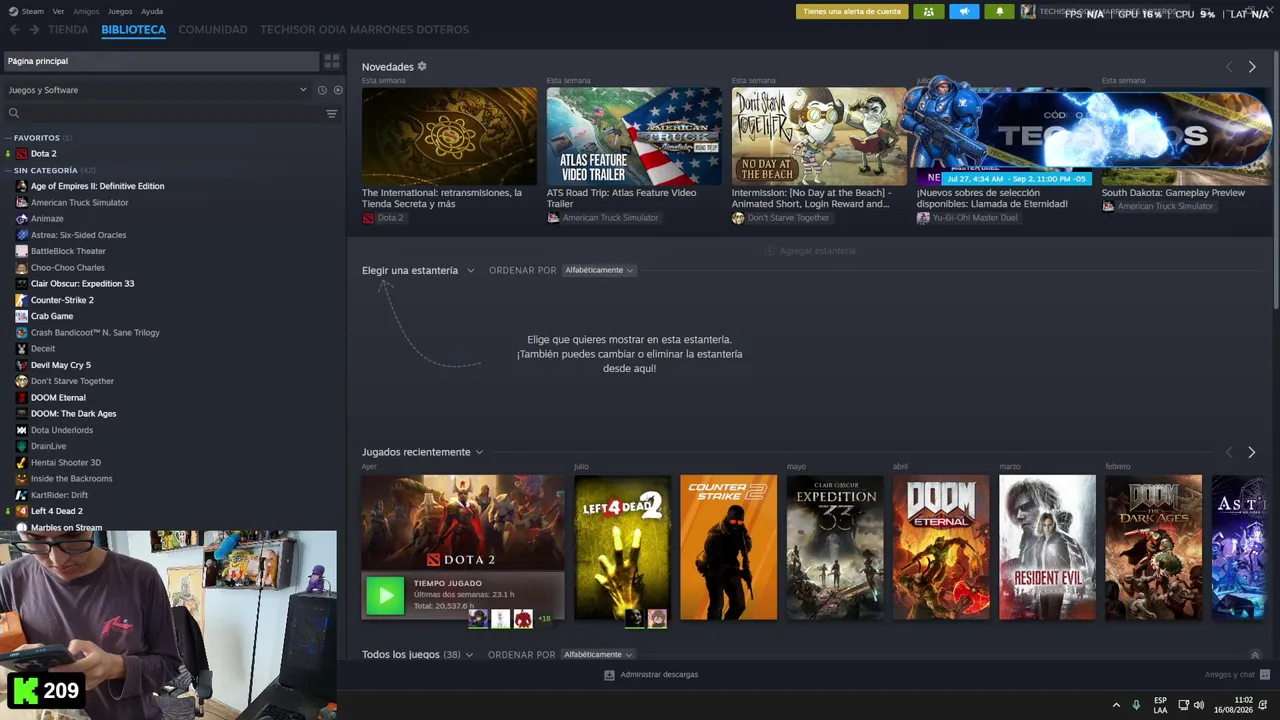
Task: Click the Steam logo menu
Action: click(x=13, y=11)
